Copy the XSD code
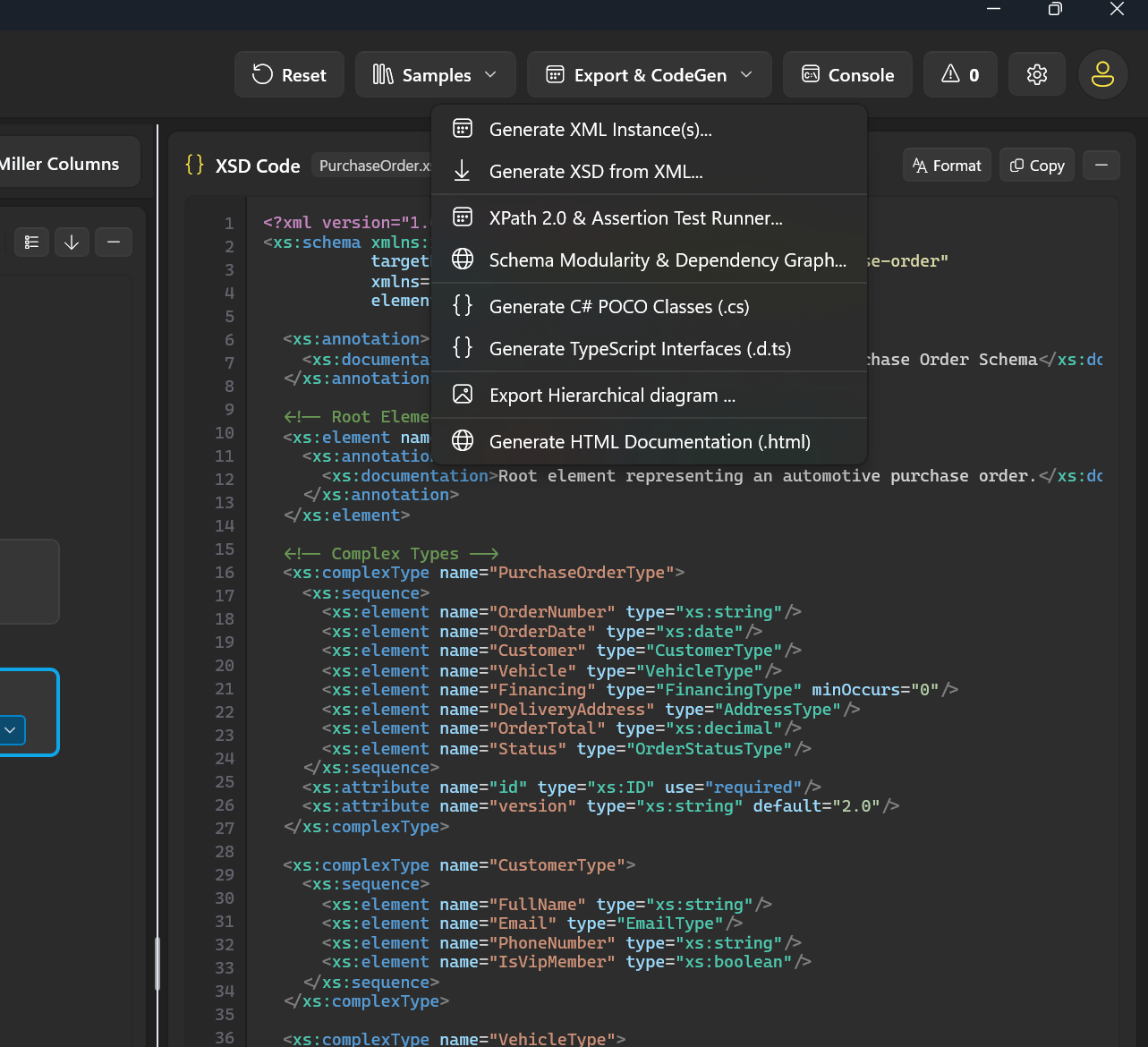Screen dimensions: 1148x1047 pos(1037,166)
